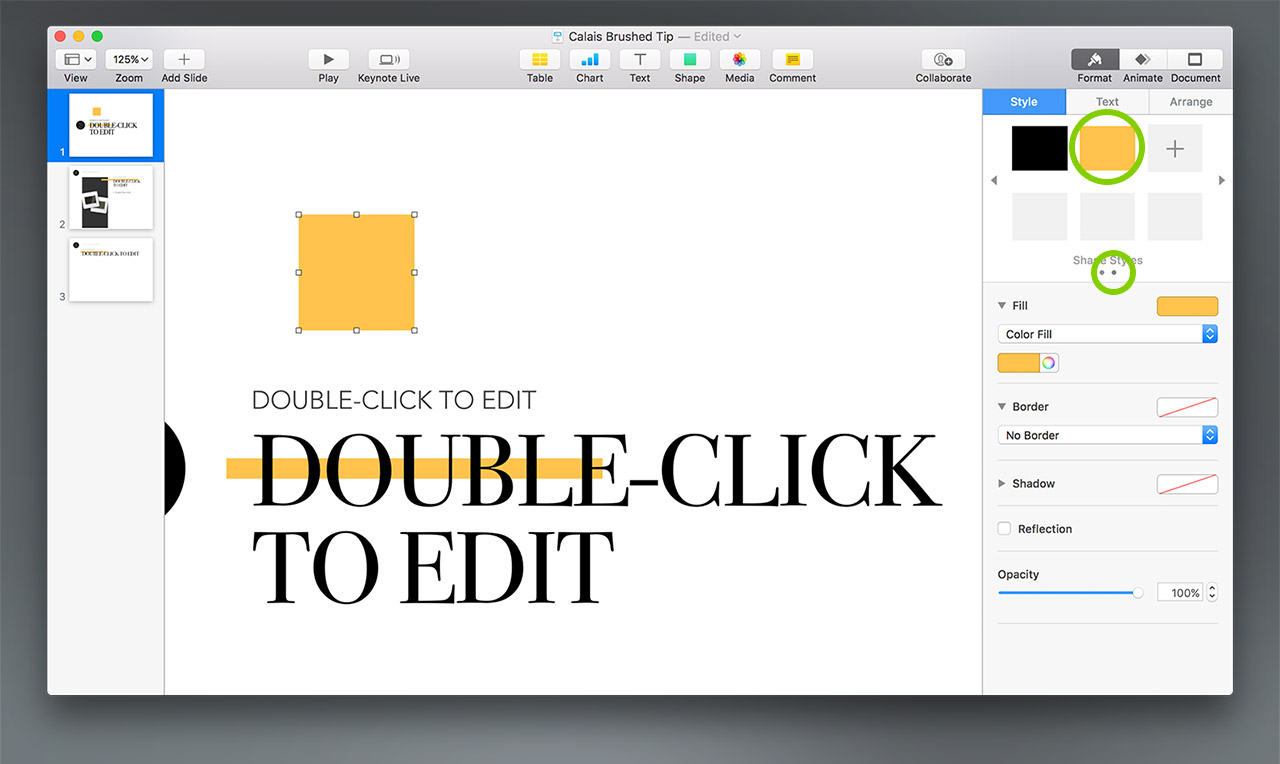Expand the Shadow section triangle

pyautogui.click(x=1002, y=484)
